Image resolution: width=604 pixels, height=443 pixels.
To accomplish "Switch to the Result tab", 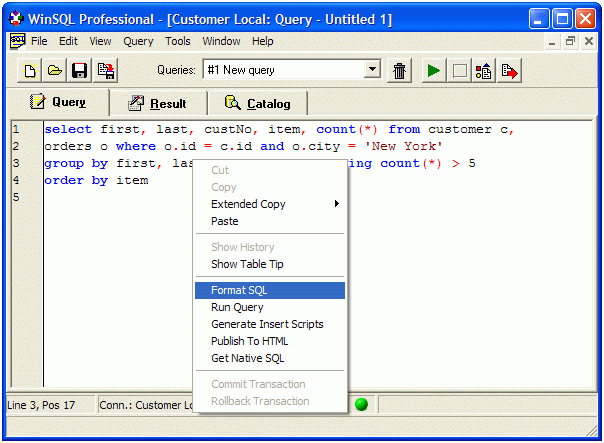I will (158, 103).
